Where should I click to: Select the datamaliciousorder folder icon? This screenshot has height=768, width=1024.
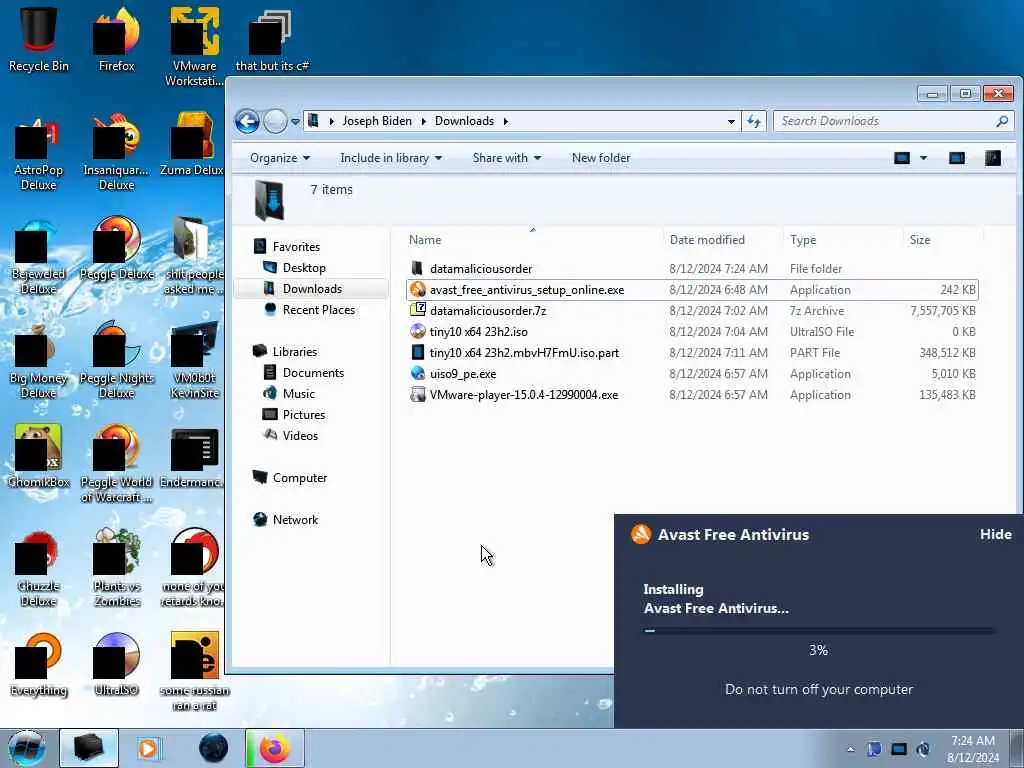pos(418,268)
